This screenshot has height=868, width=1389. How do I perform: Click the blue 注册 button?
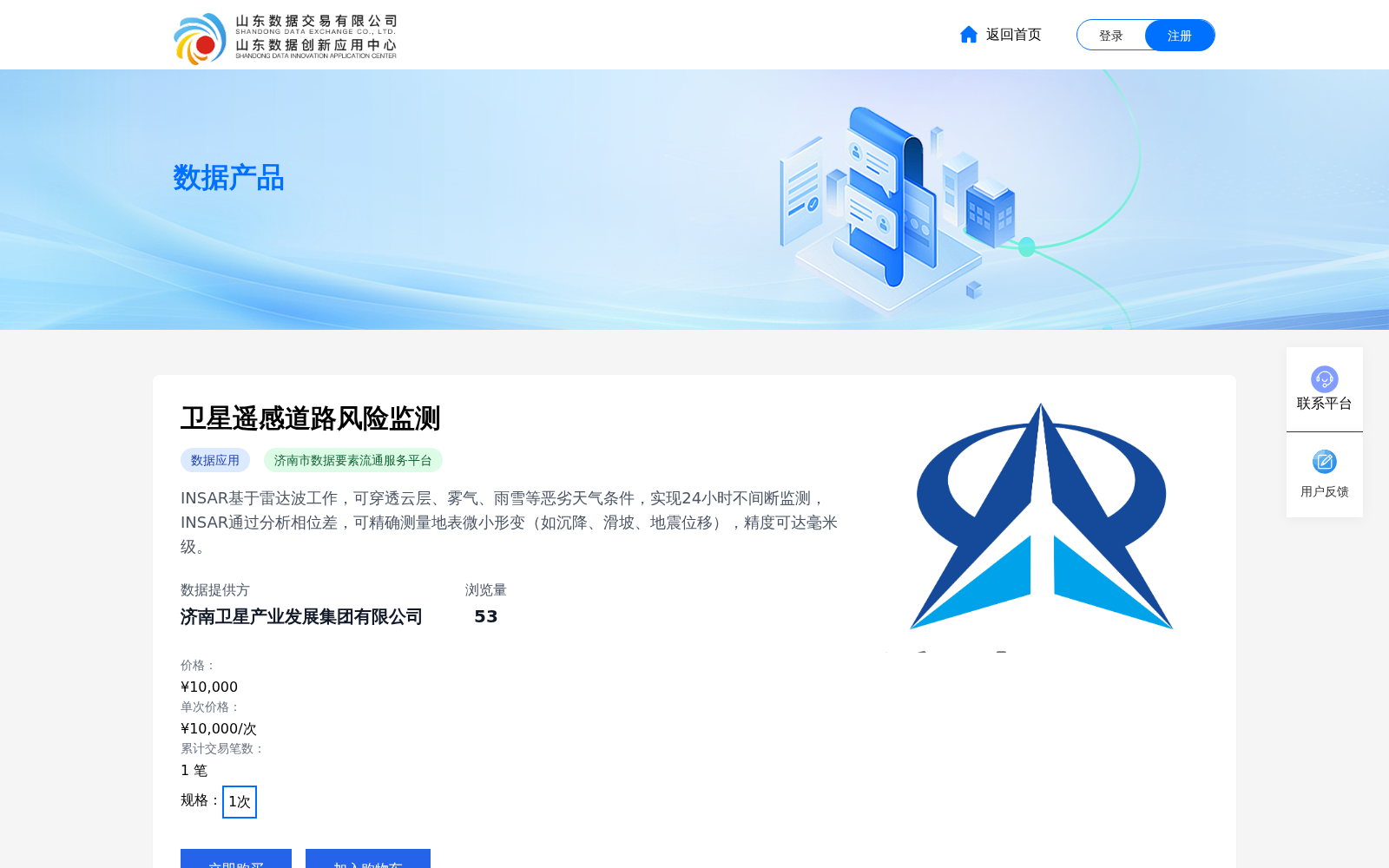pyautogui.click(x=1180, y=36)
